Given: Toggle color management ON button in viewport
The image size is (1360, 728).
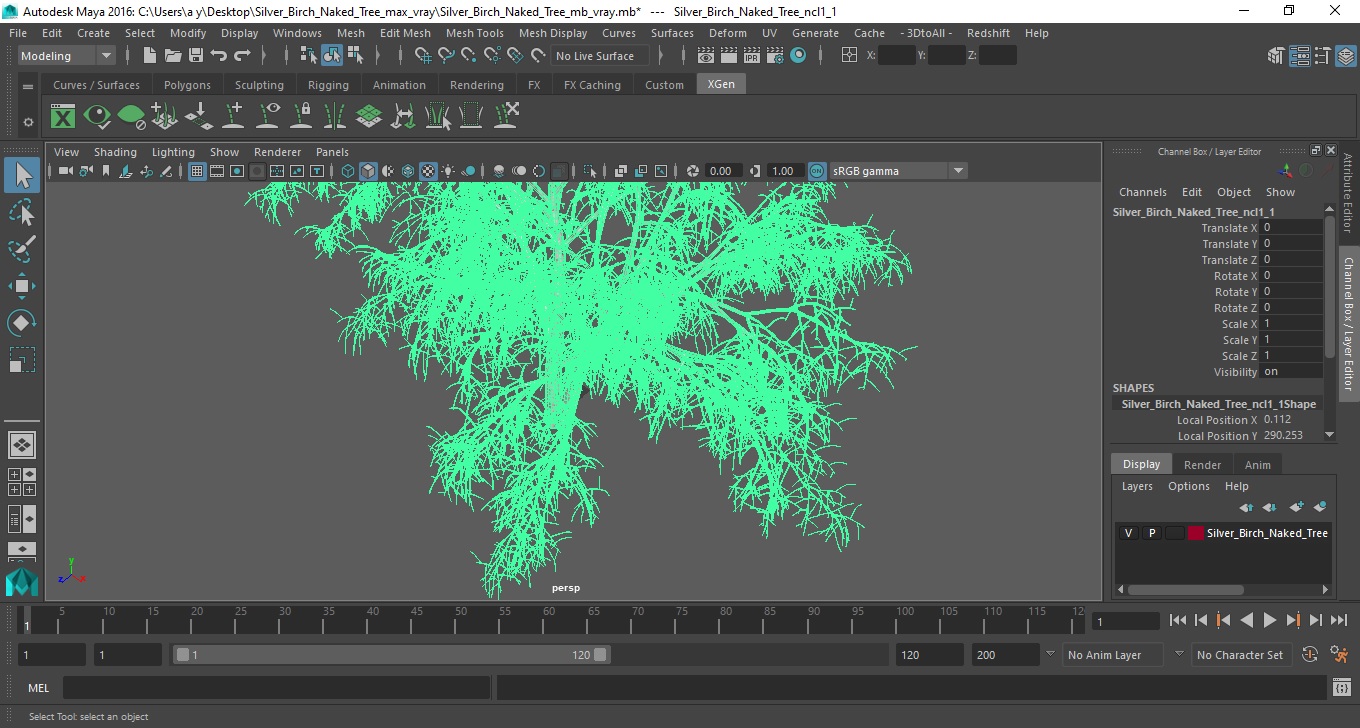Looking at the screenshot, I should click(x=817, y=171).
